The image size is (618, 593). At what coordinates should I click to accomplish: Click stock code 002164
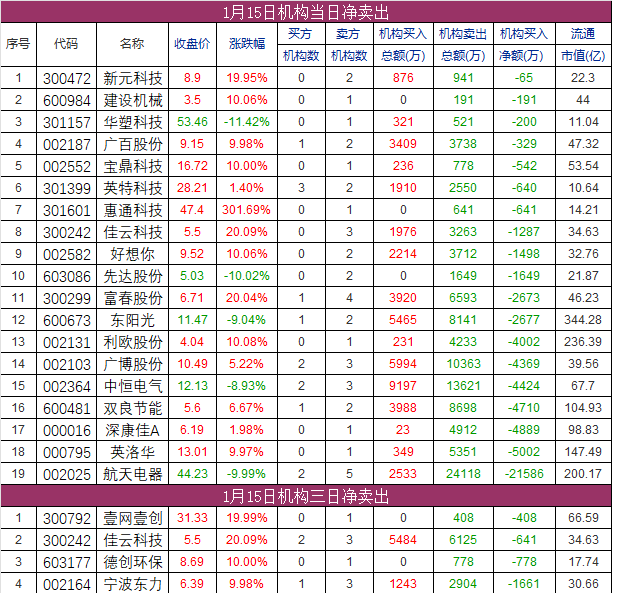(67, 585)
